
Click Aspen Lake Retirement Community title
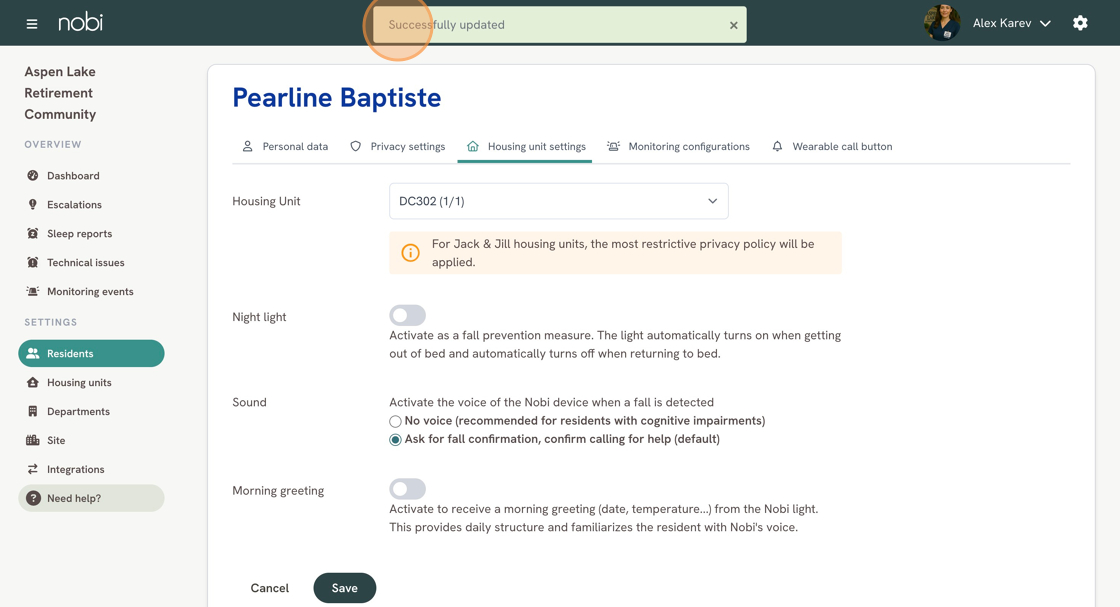(x=60, y=93)
